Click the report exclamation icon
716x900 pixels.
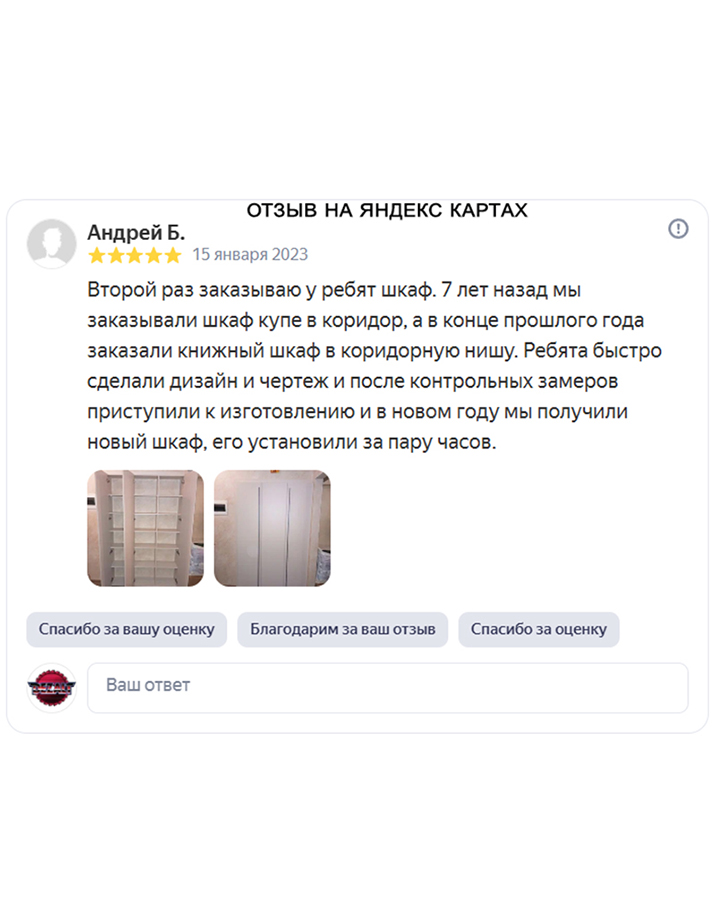click(678, 228)
